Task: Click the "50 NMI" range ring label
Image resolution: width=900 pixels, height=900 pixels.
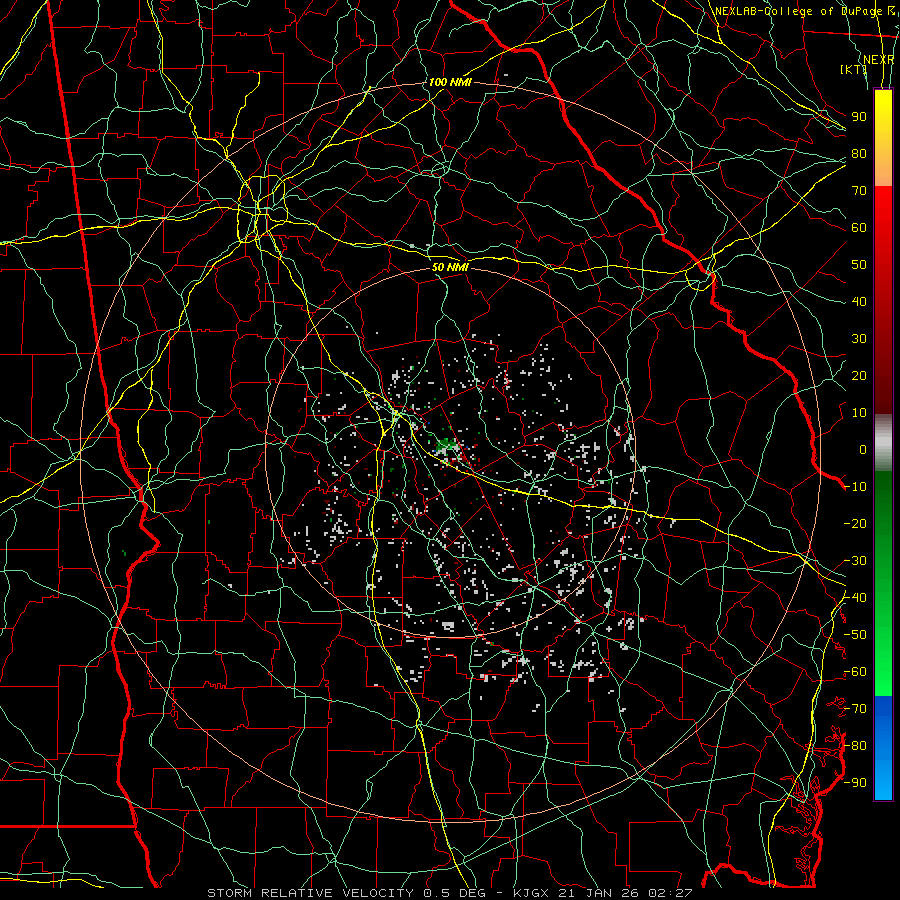Action: 451,267
